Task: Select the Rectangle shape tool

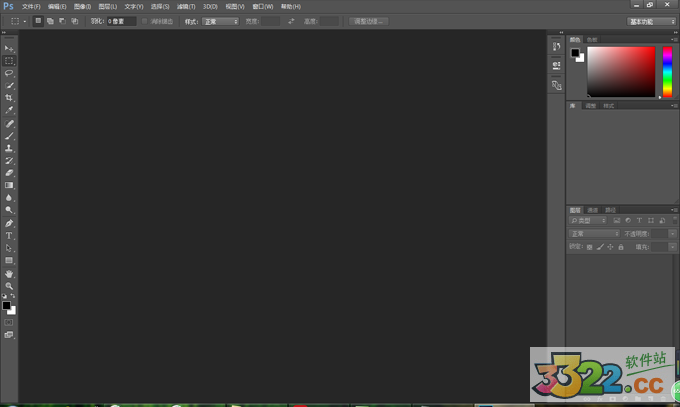Action: click(9, 260)
